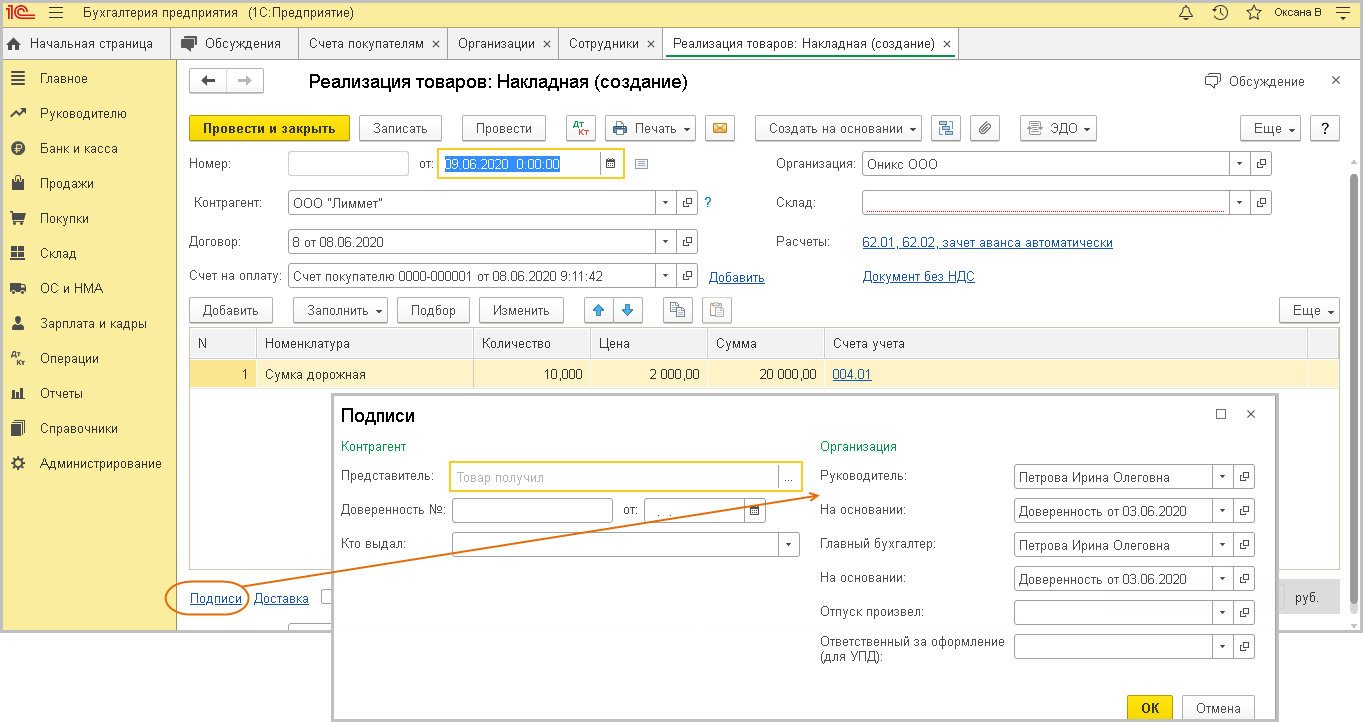Click the Подбор button

pos(433,310)
